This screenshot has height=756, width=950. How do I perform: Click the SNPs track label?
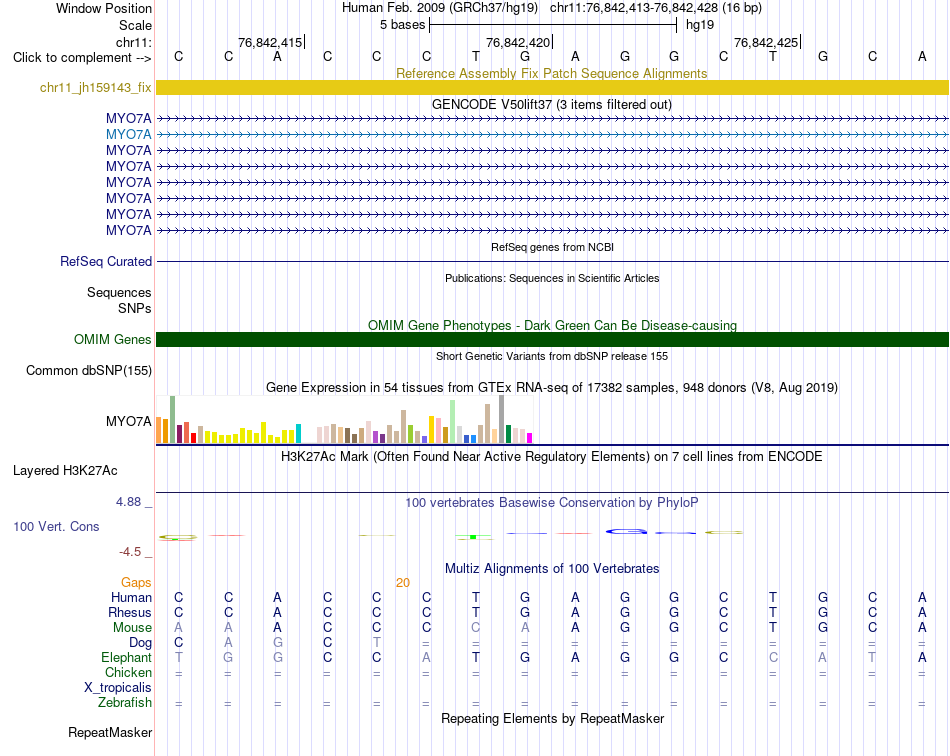135,308
